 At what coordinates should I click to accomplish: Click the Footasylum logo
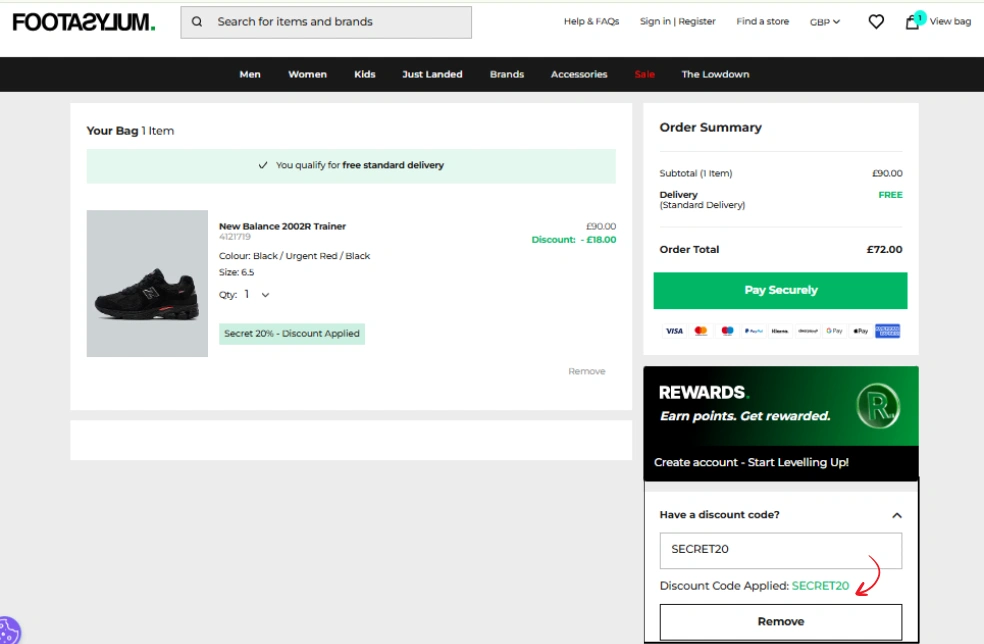84,22
